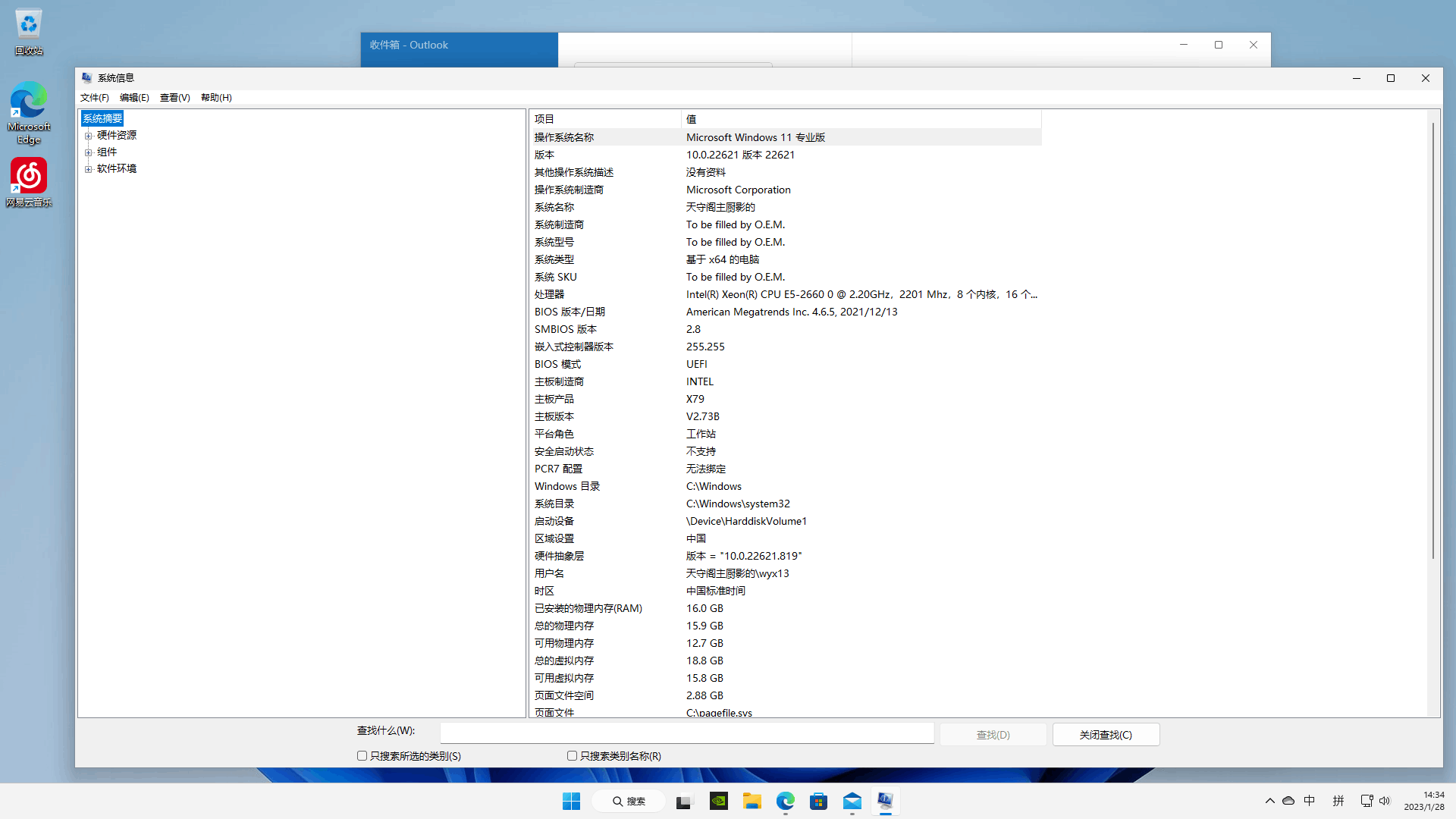Select the 已安装的物理内存(RAM) row

(786, 608)
